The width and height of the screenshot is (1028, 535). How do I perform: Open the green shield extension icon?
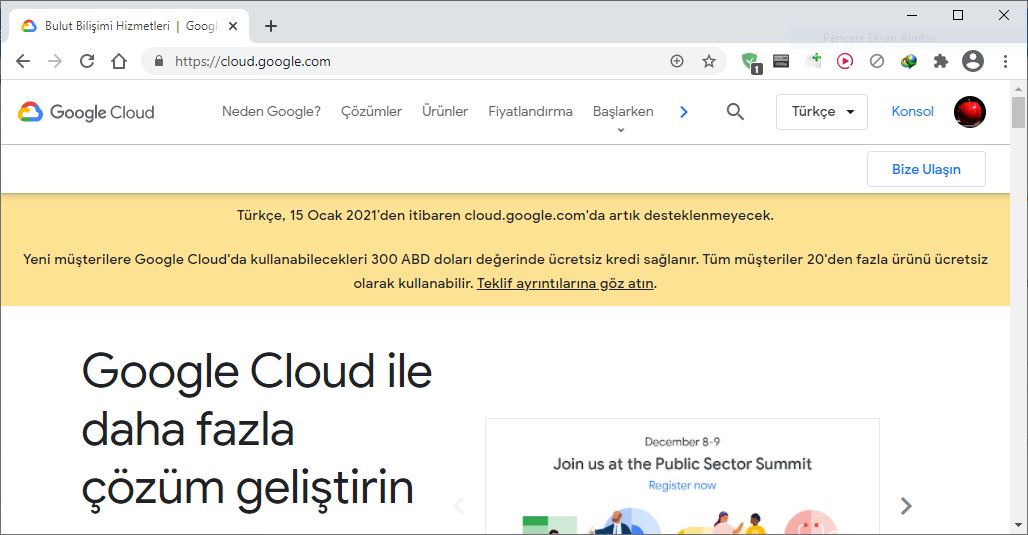coord(751,62)
